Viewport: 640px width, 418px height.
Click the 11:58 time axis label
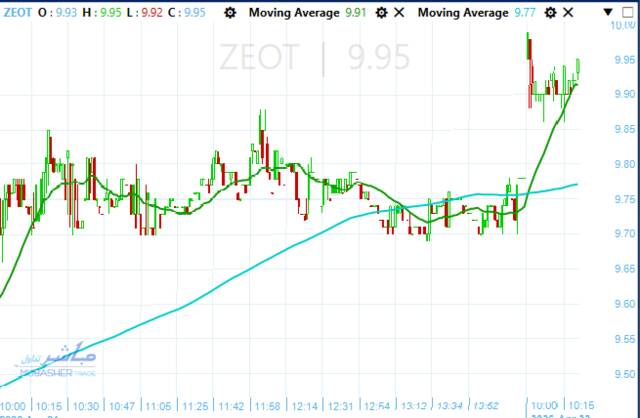(x=268, y=406)
